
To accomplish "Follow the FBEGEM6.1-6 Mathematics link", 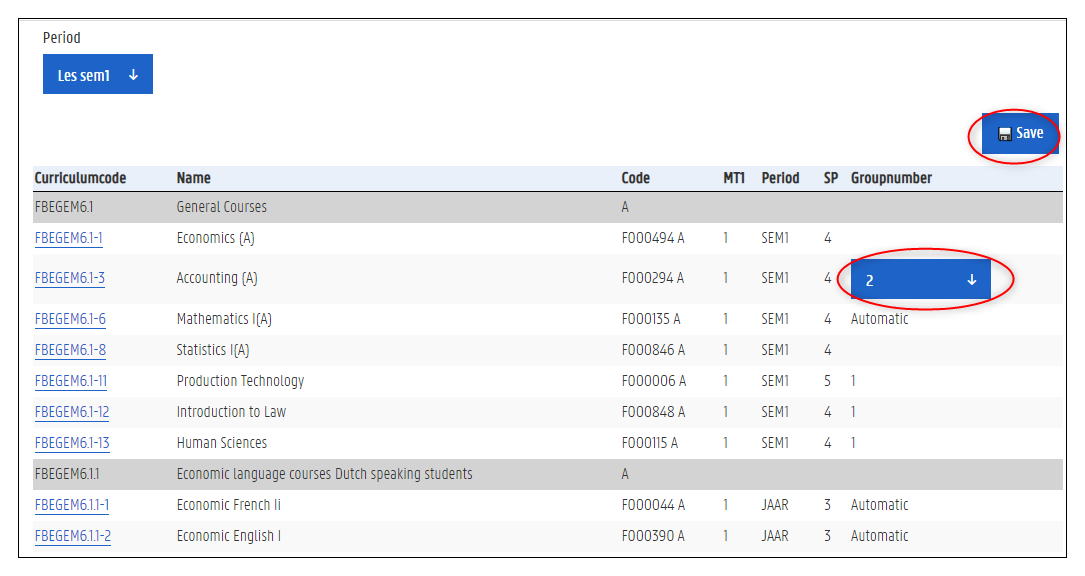I will 69,319.
